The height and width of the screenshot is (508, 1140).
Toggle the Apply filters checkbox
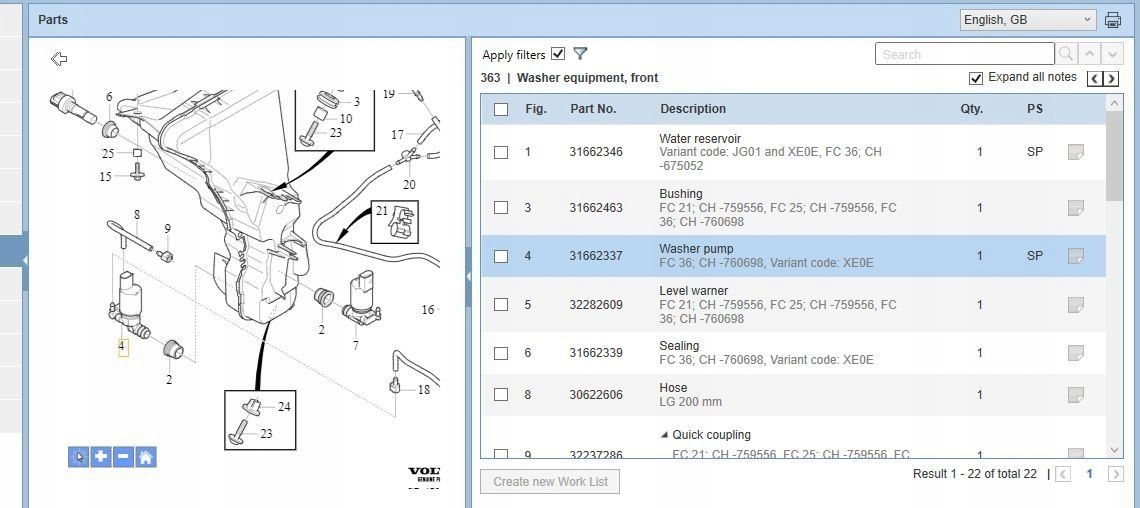[558, 54]
